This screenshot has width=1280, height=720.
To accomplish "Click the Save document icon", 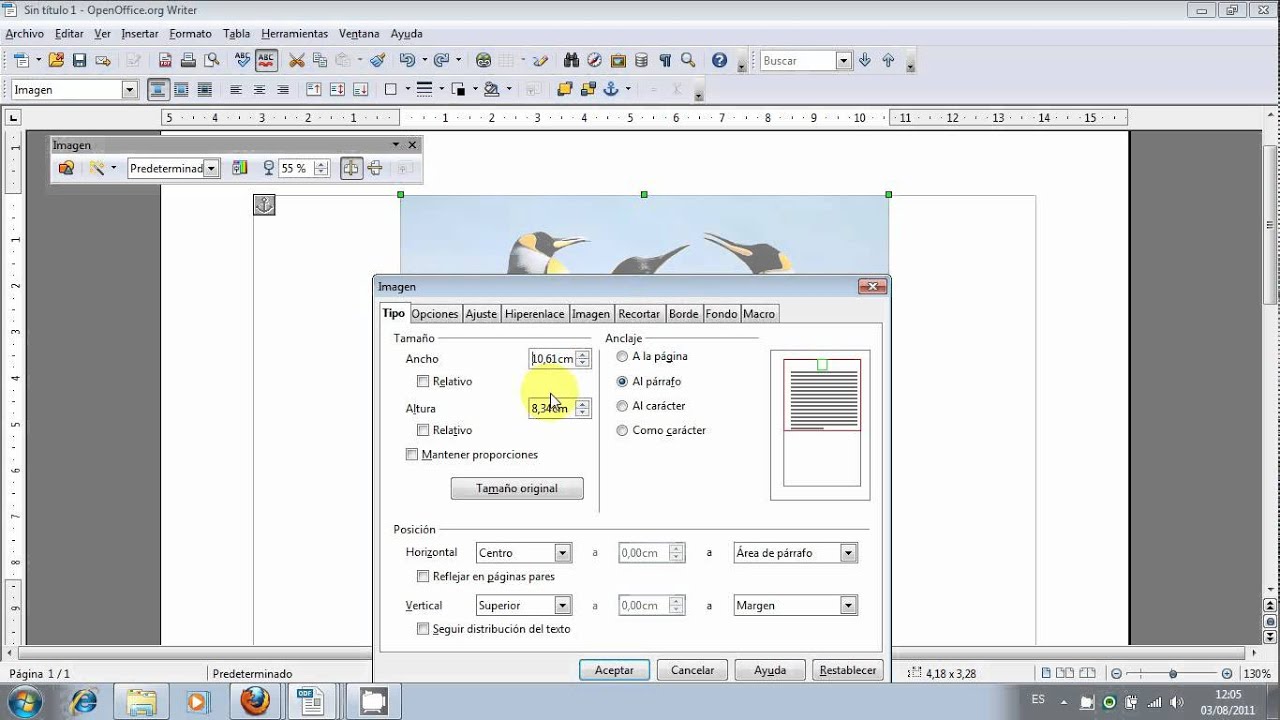I will [79, 61].
